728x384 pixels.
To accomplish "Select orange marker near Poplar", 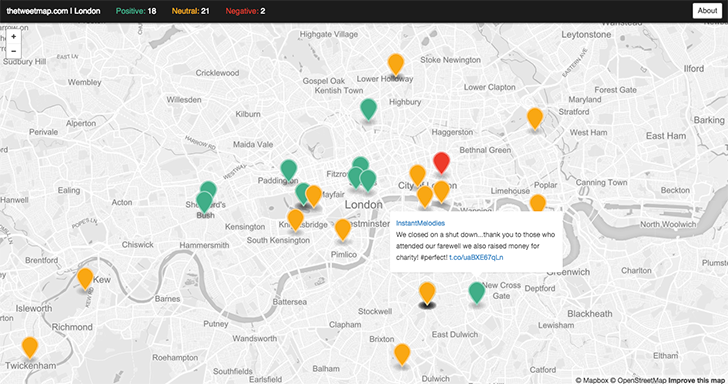I will 538,203.
